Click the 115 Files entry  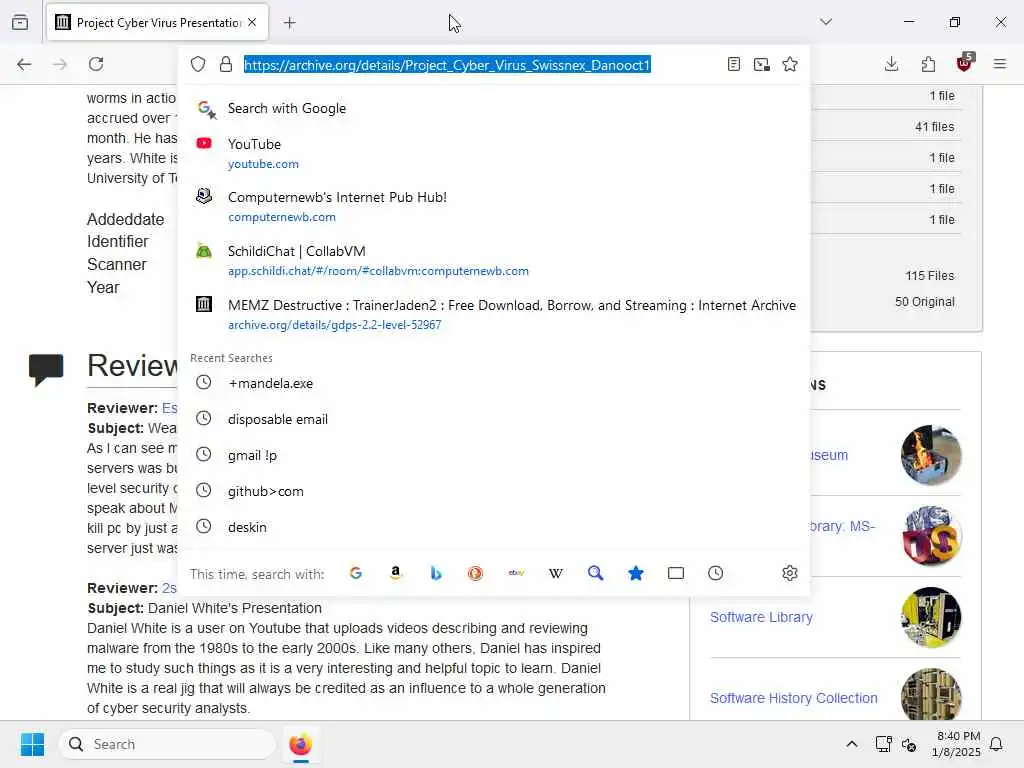pos(929,276)
